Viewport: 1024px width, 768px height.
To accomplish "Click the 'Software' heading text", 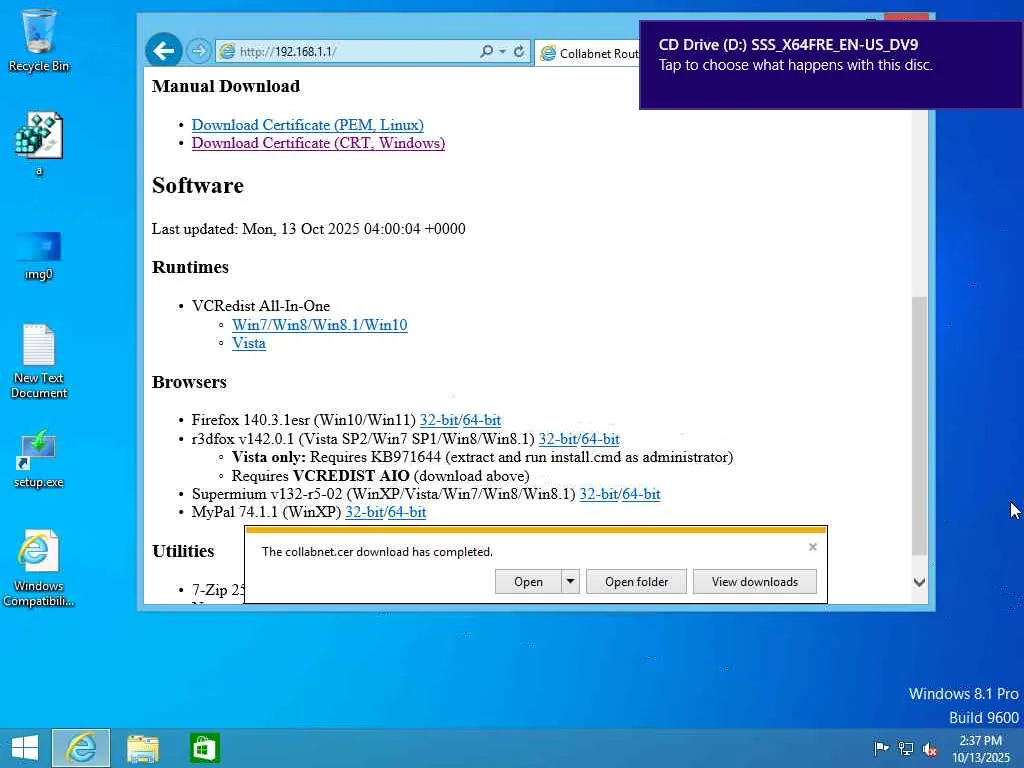I will 198,185.
